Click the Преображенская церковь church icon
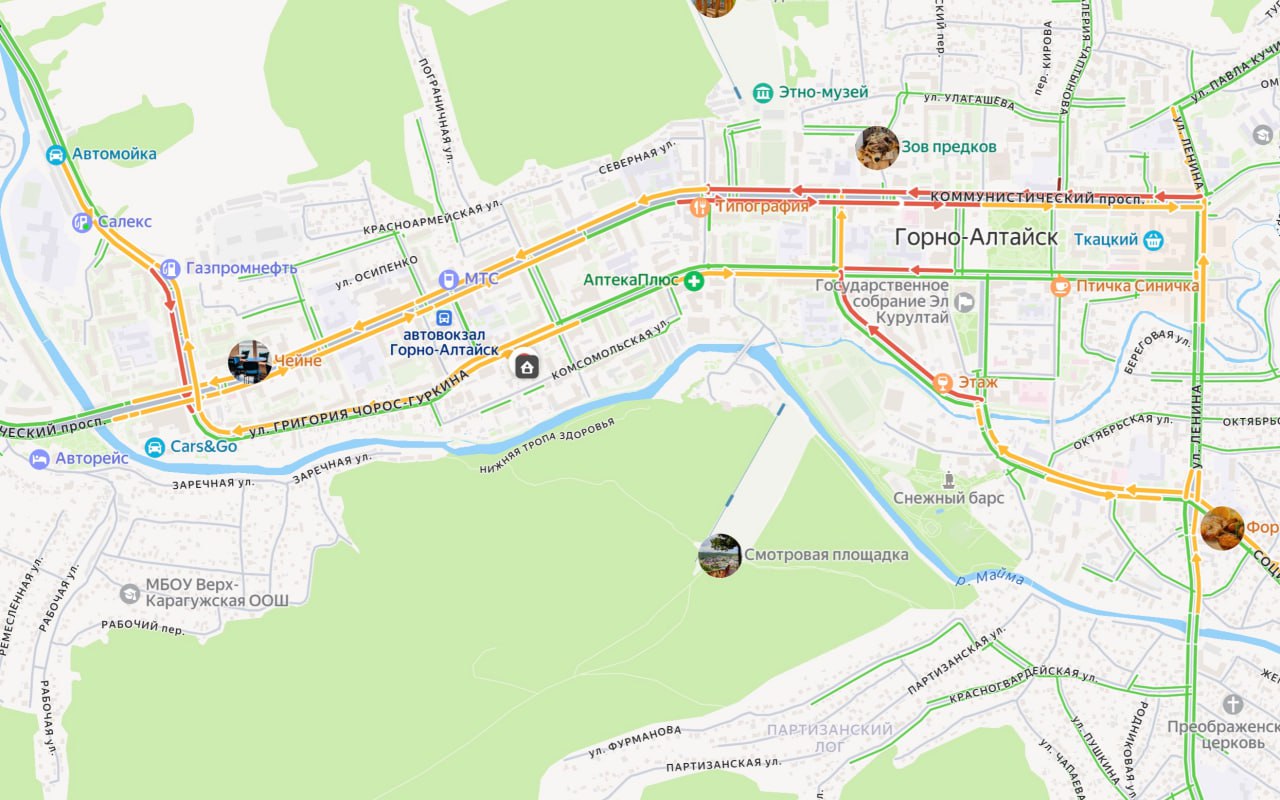1280x800 pixels. pos(1232,704)
